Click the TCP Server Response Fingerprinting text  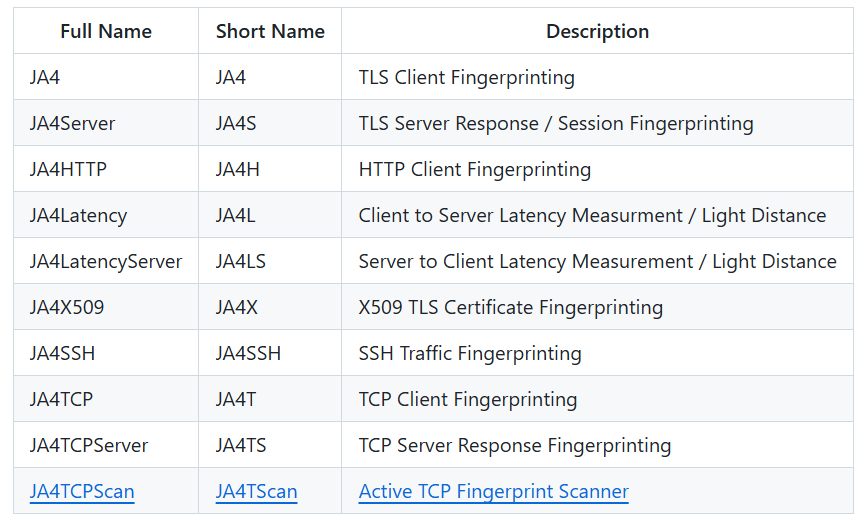coord(515,445)
